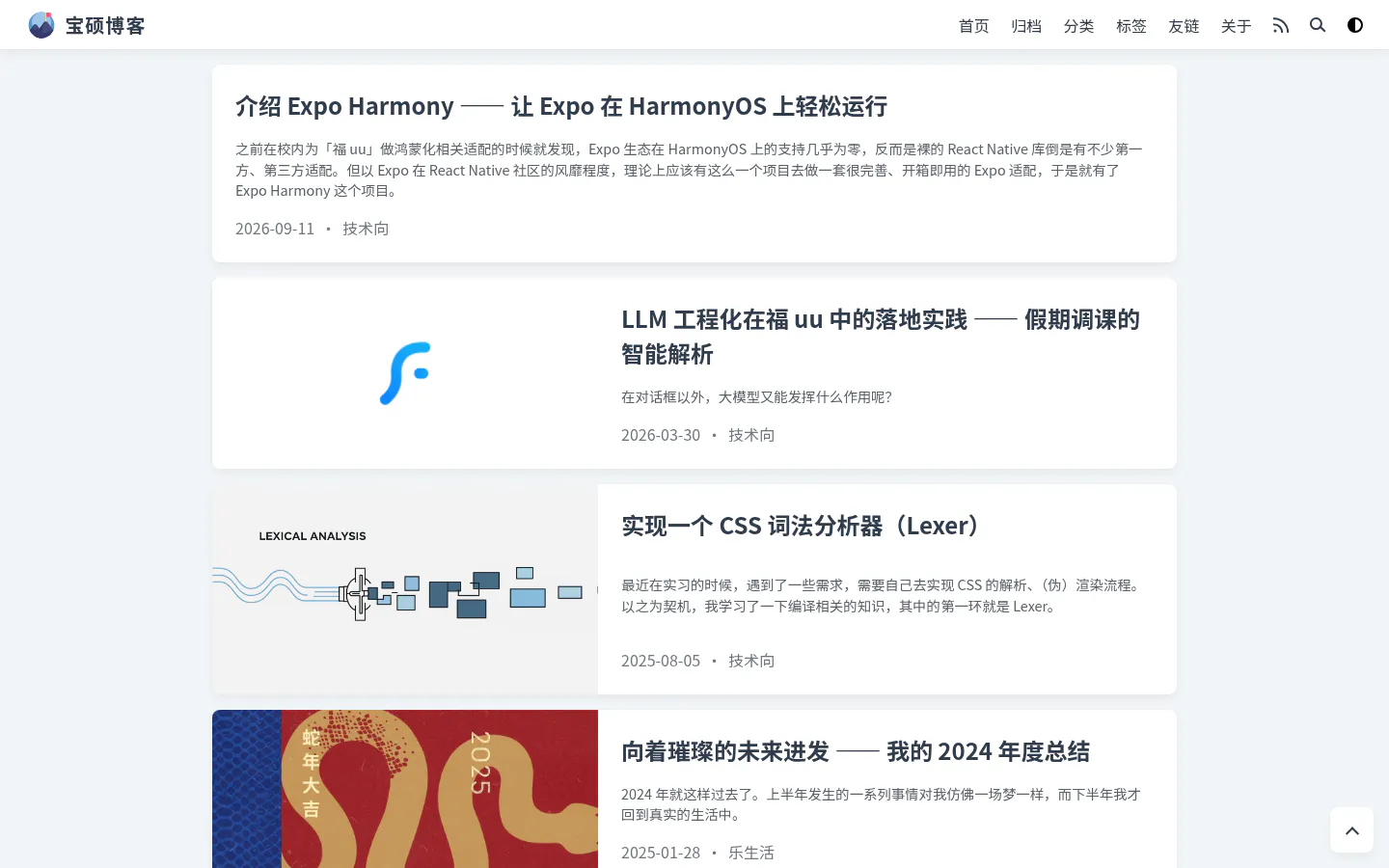Click the excerpt starting 之前在校内为「福 uu」
The height and width of the screenshot is (868, 1389).
pyautogui.click(x=689, y=170)
